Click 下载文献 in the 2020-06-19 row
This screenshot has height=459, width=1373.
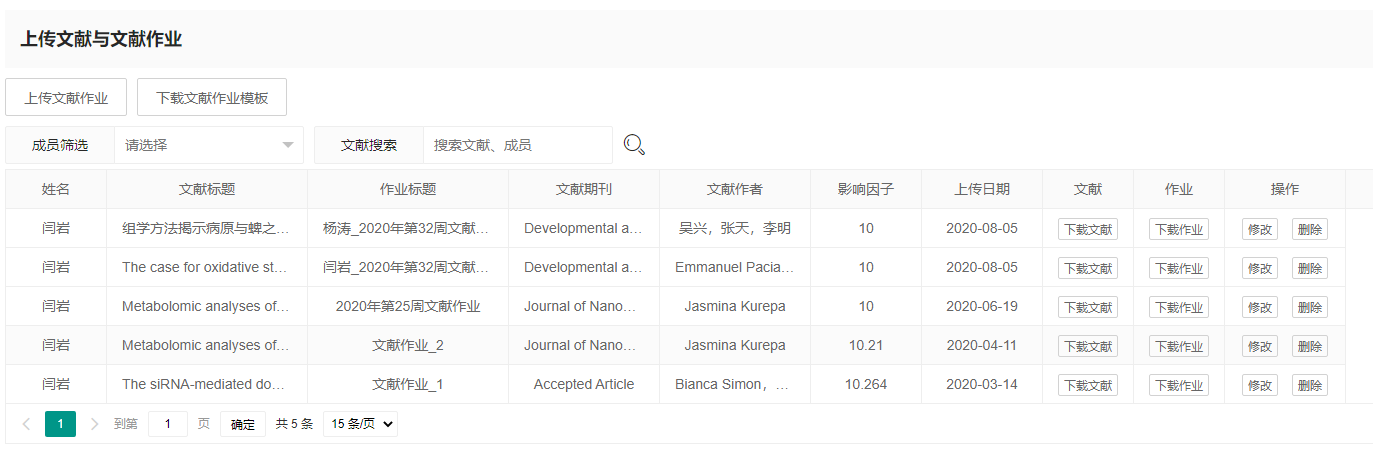pos(1088,307)
